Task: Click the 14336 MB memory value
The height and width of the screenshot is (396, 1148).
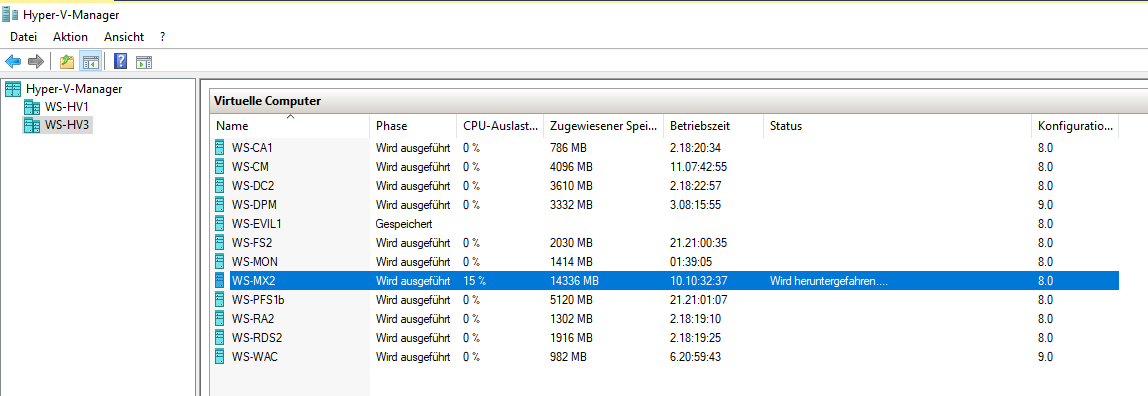Action: [x=574, y=280]
